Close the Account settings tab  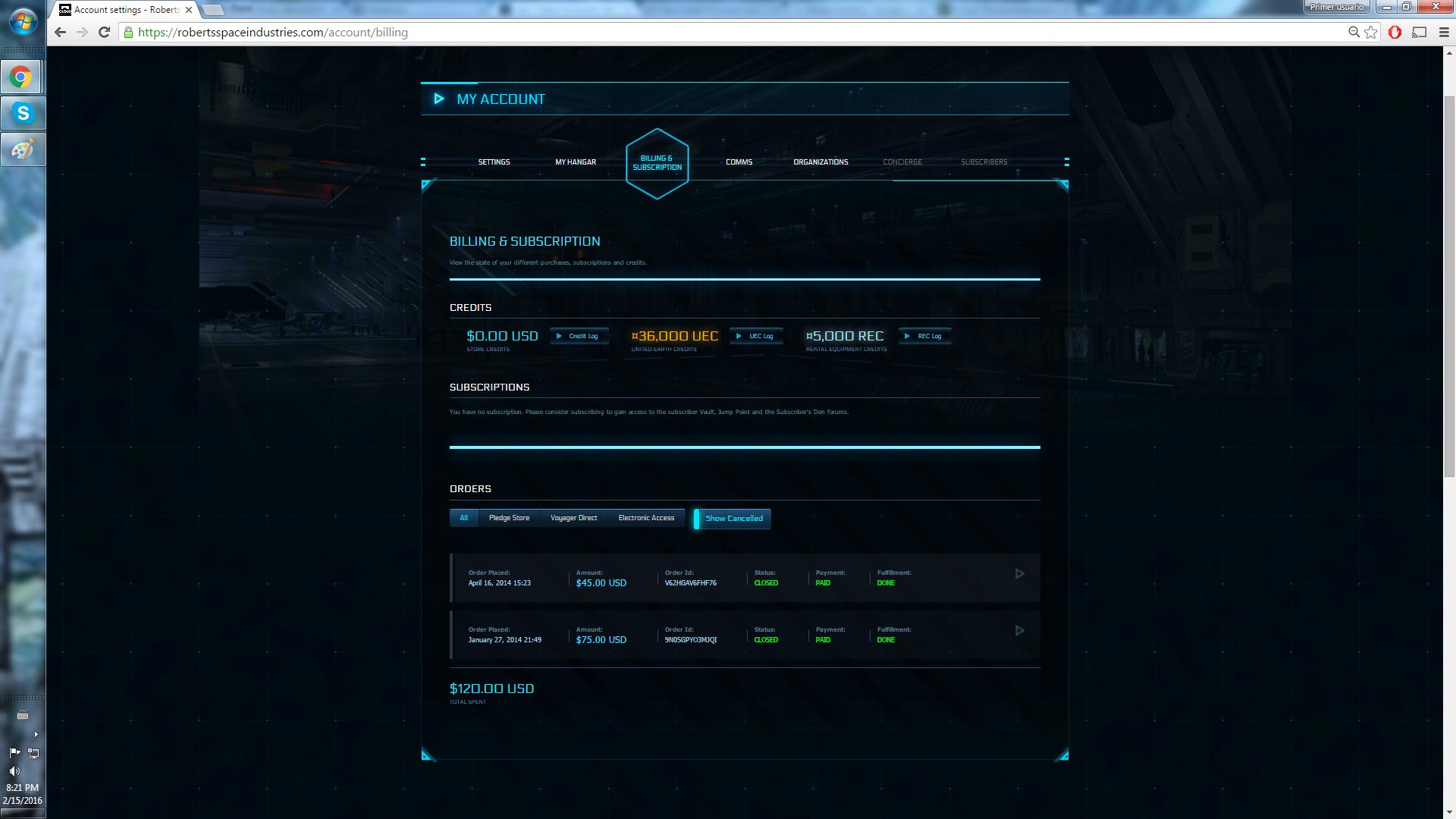[189, 10]
